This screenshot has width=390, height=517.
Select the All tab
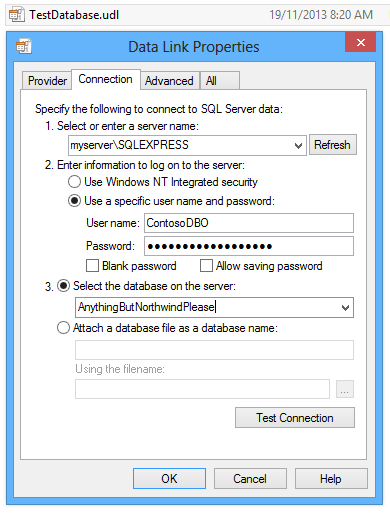coord(220,81)
